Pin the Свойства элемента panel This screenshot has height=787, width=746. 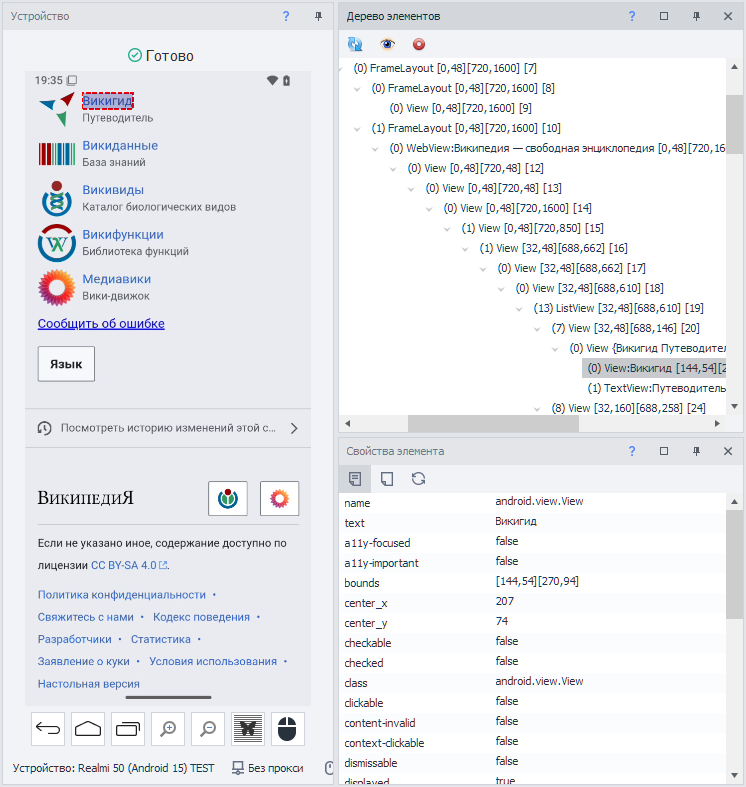pos(696,451)
